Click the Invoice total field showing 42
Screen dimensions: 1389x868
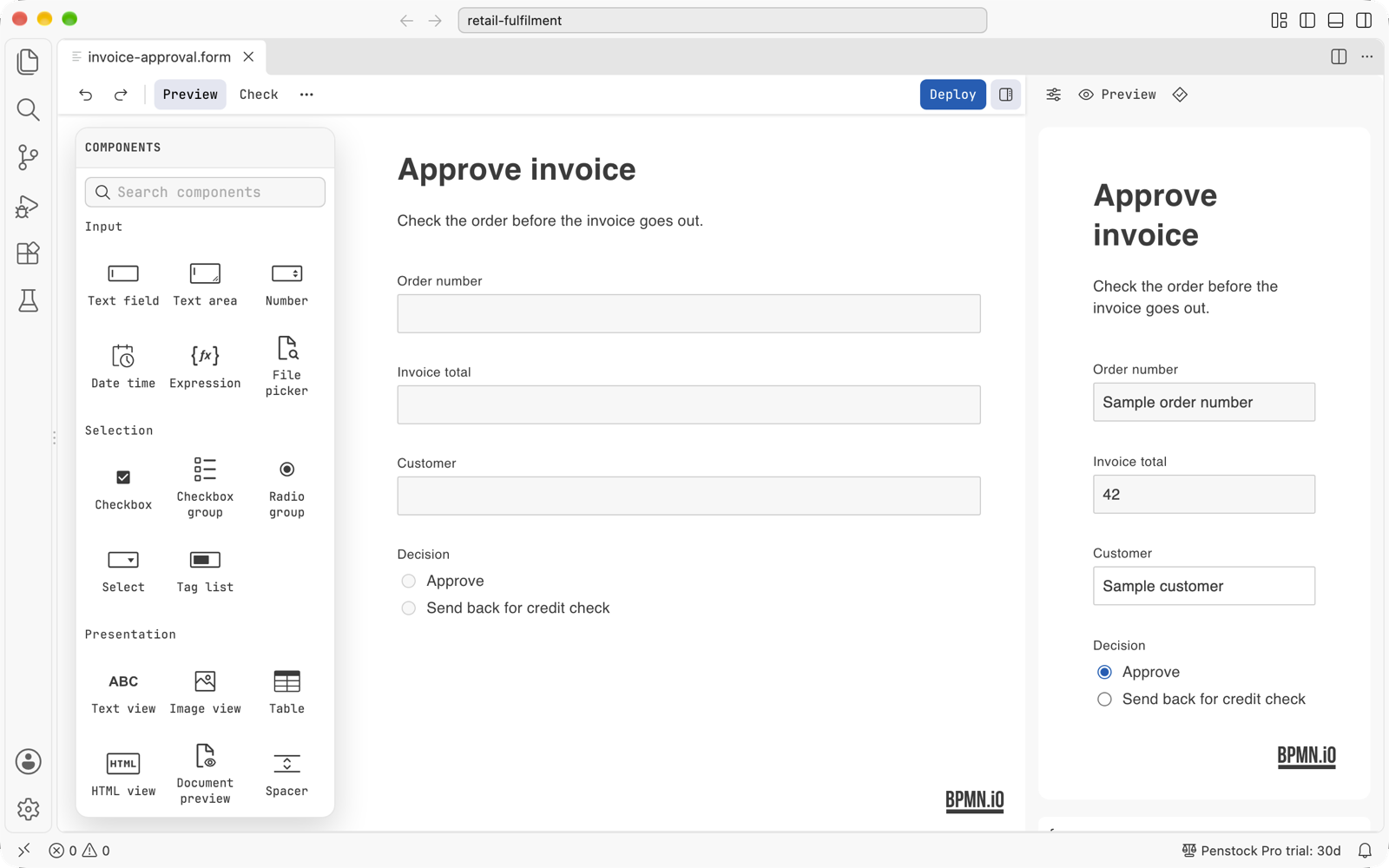tap(1204, 495)
